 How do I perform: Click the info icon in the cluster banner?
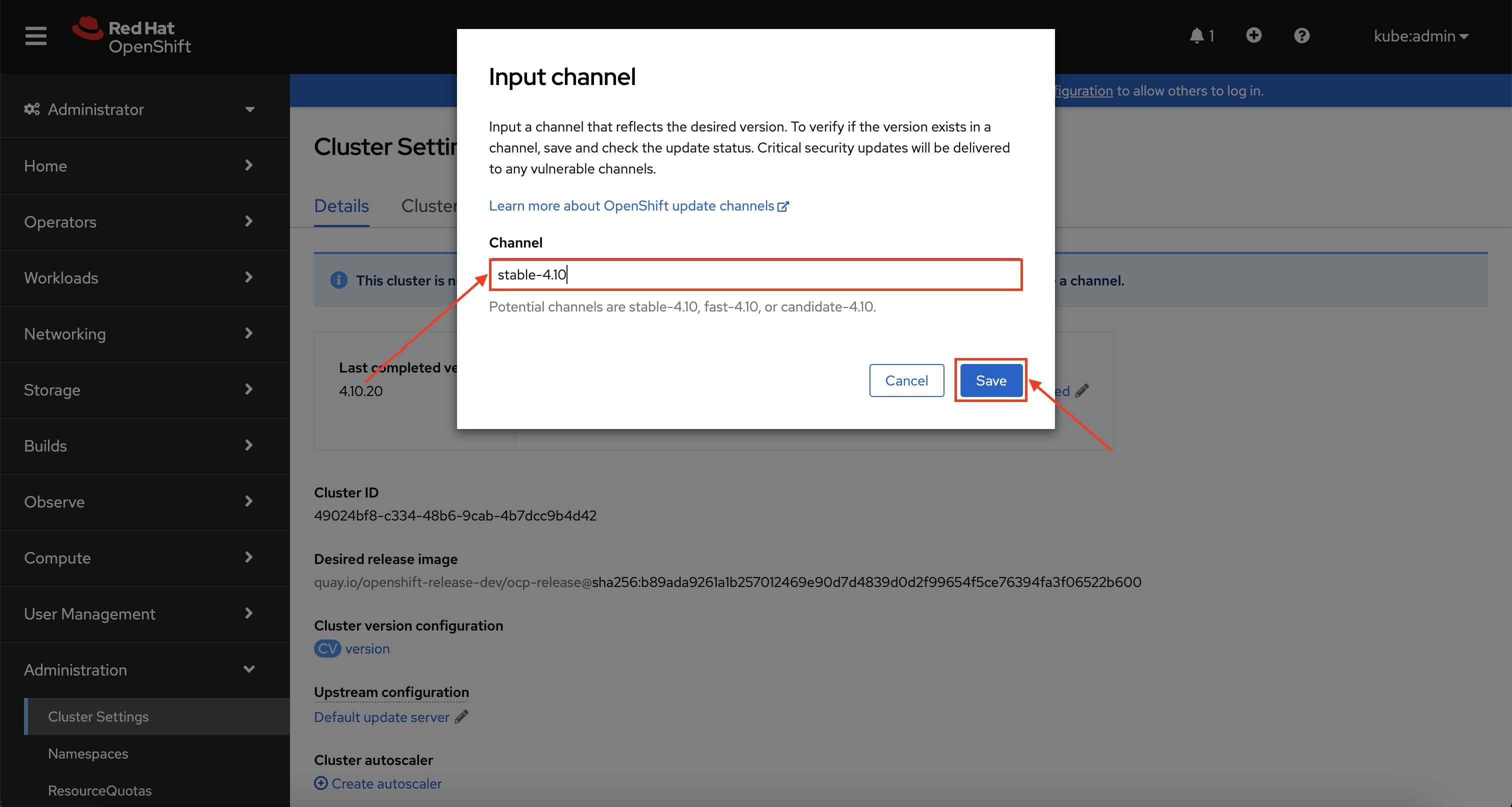tap(339, 280)
